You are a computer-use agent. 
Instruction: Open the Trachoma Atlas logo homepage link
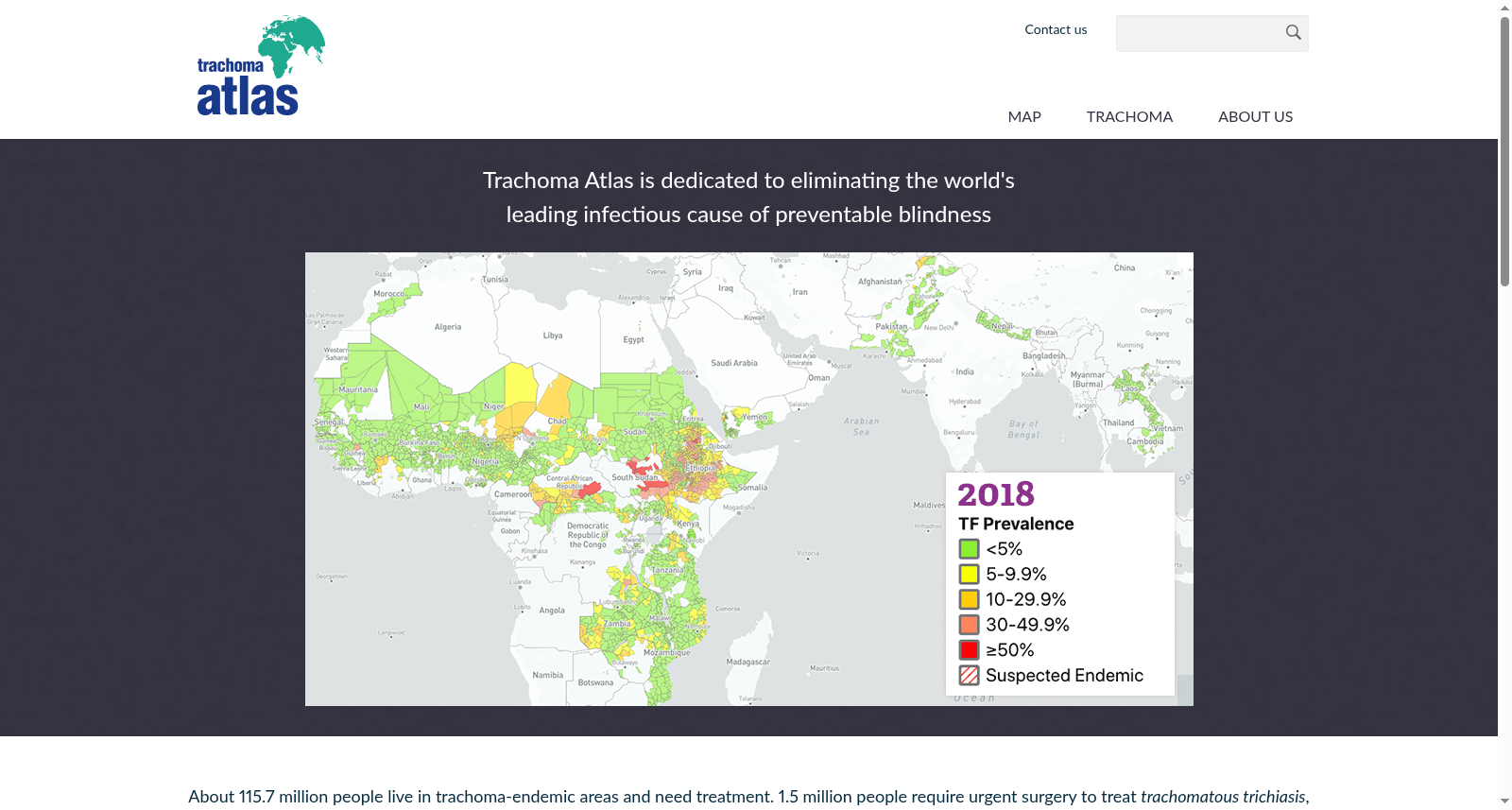click(x=261, y=66)
